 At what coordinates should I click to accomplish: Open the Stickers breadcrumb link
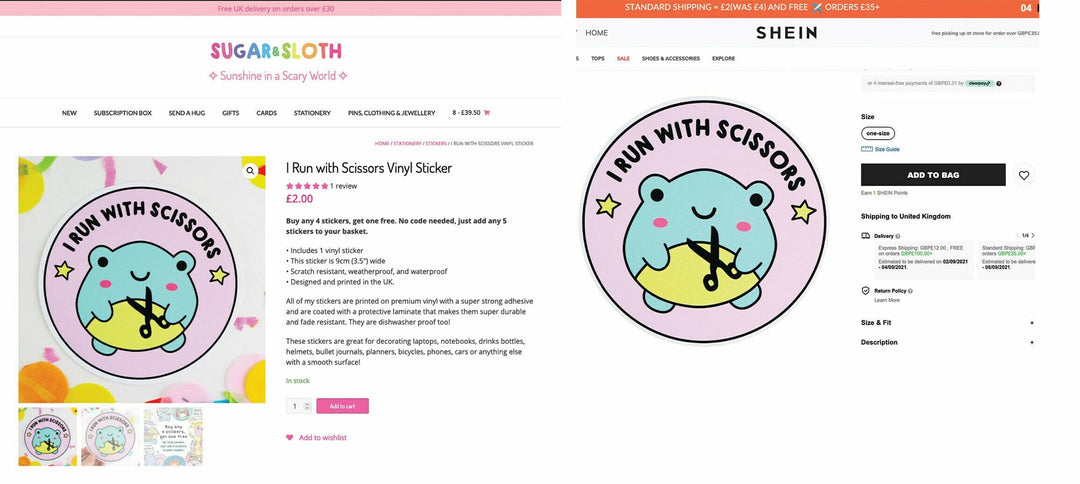436,143
